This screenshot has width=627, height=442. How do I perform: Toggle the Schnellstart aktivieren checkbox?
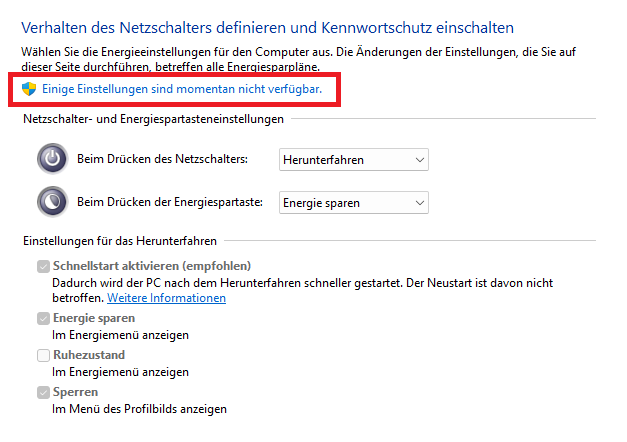tap(42, 266)
